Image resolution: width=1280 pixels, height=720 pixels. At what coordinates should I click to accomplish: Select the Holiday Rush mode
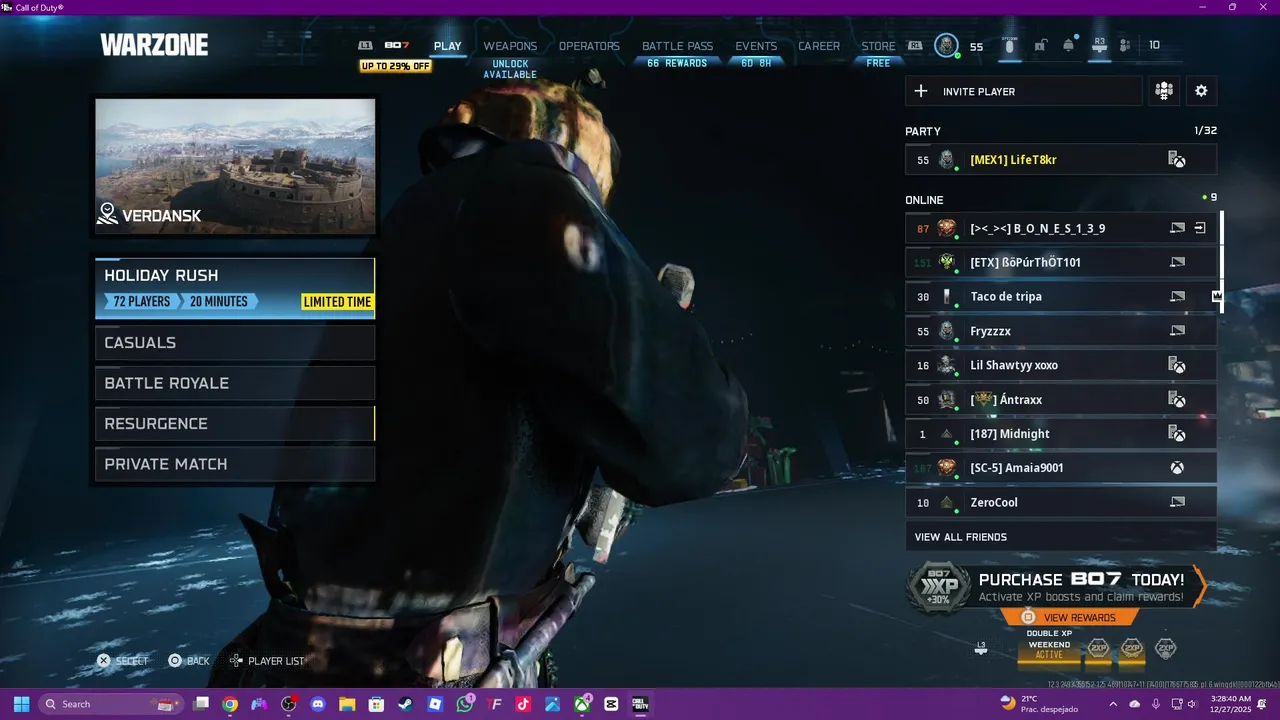point(235,288)
